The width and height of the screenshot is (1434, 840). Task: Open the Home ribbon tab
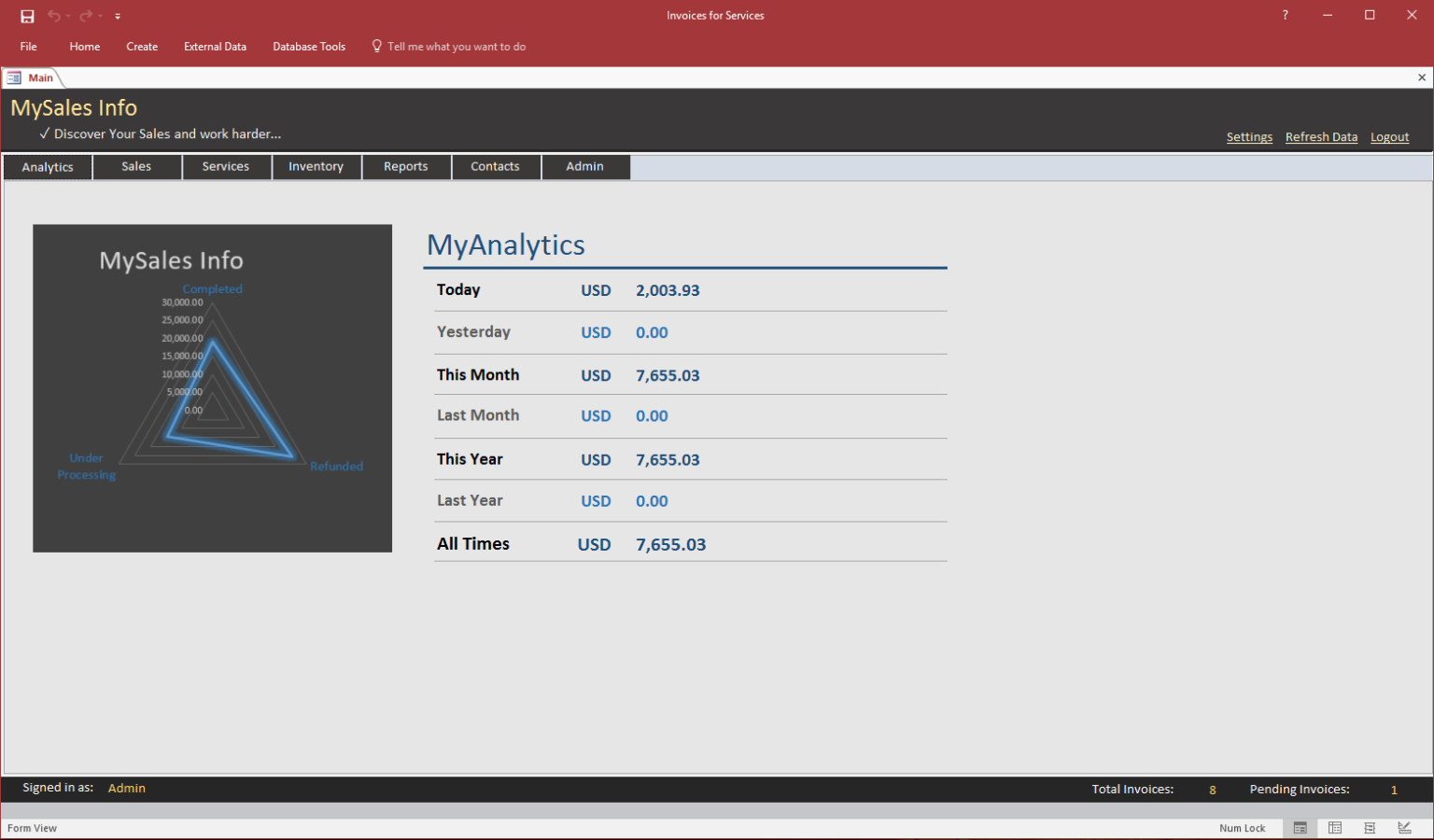click(85, 46)
